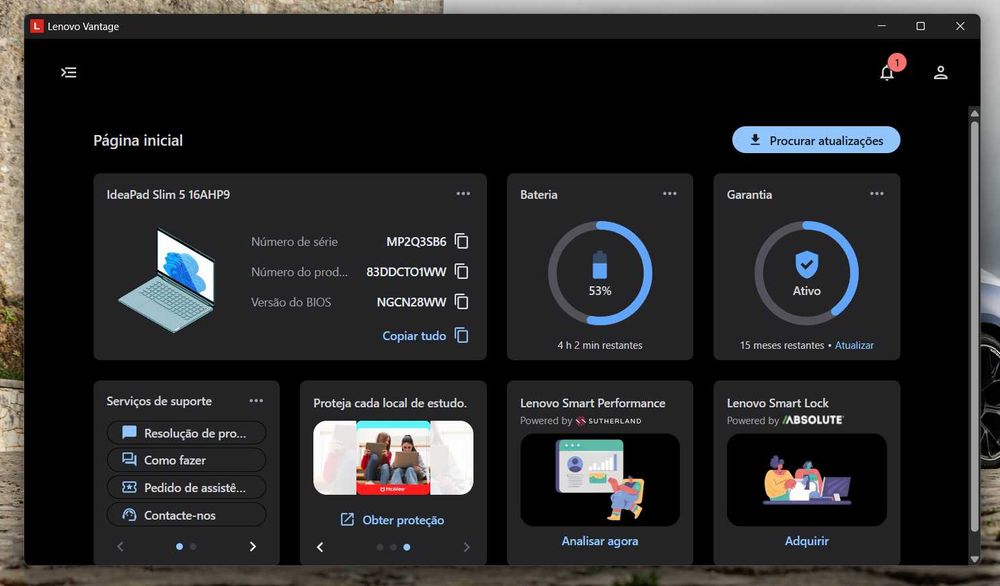Click '4 h 2 min restantes' text
Image resolution: width=1000 pixels, height=586 pixels.
(x=600, y=345)
